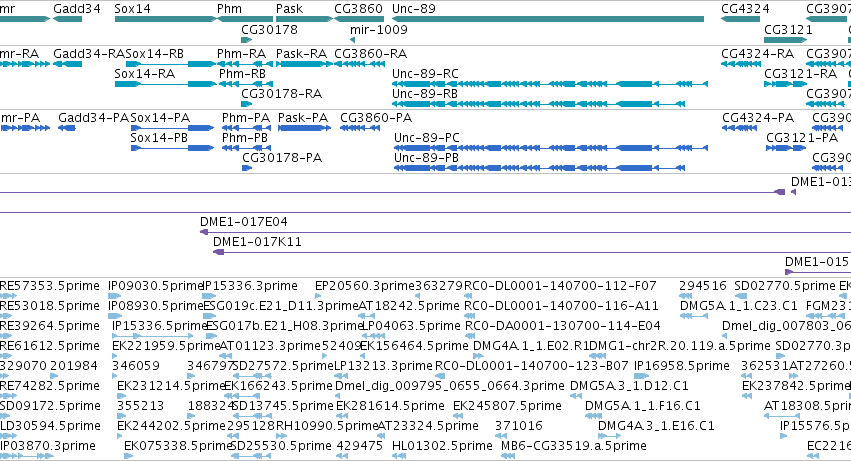Select the Unc-89-PB protein glyph
The width and height of the screenshot is (851, 461).
tap(539, 168)
